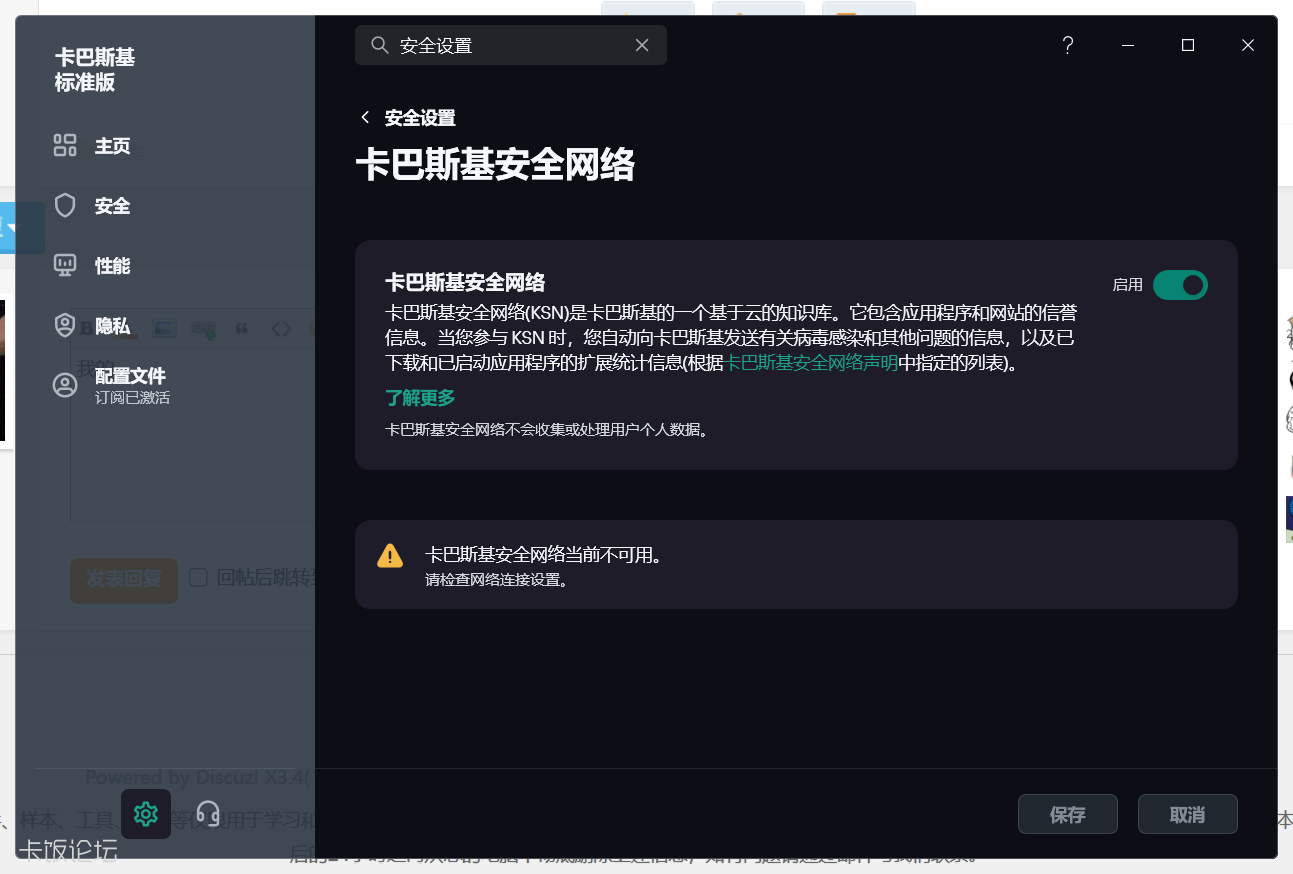Click the Performance monitor icon
Image resolution: width=1293 pixels, height=874 pixels.
click(65, 266)
